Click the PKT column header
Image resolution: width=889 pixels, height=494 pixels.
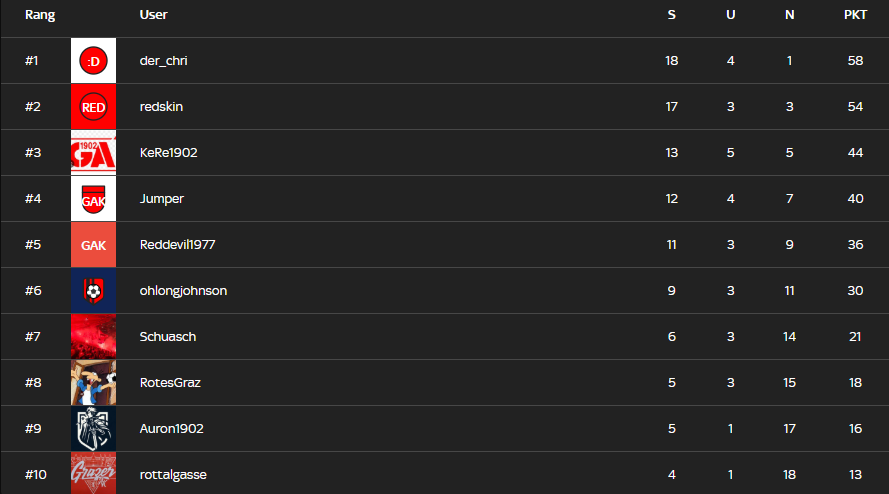[855, 15]
